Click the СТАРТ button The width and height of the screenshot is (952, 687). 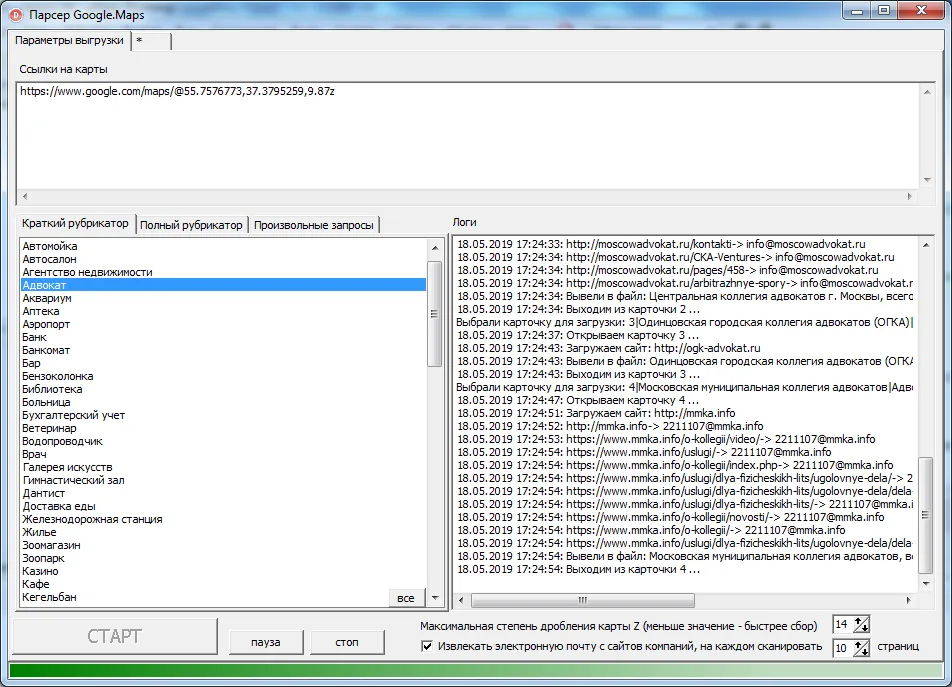tap(114, 636)
